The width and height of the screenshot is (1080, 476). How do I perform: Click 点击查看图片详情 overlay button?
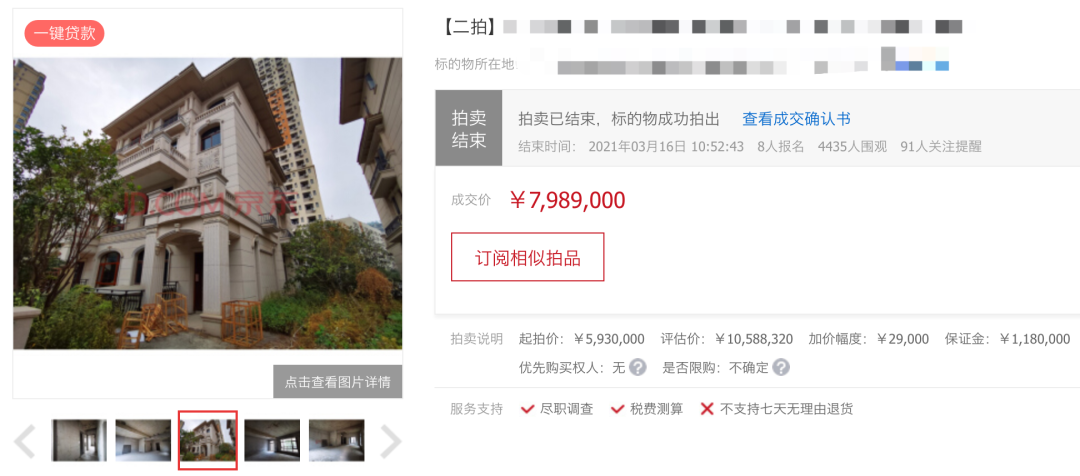click(x=338, y=382)
